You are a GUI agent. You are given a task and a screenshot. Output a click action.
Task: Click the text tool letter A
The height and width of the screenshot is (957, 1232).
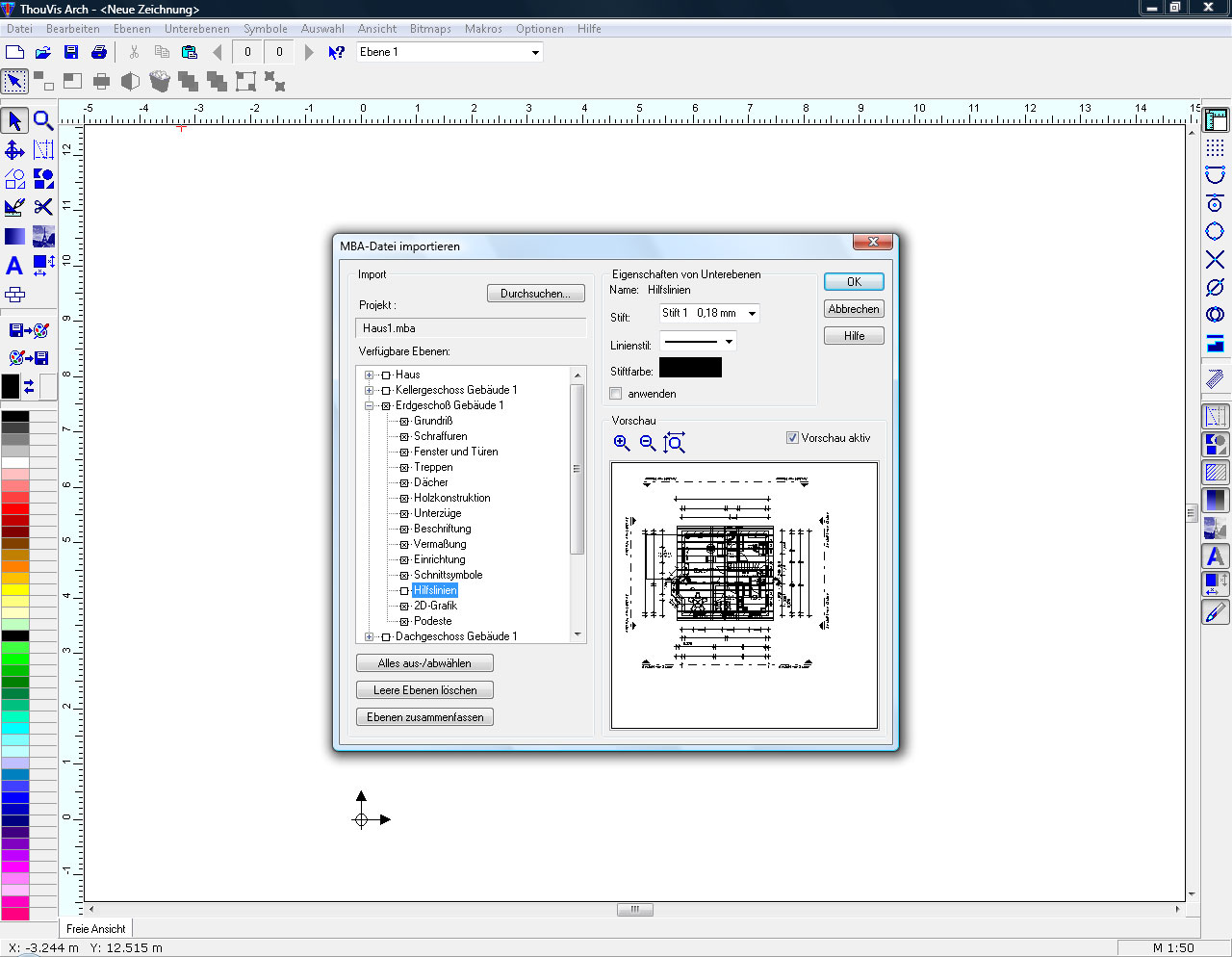(x=14, y=266)
